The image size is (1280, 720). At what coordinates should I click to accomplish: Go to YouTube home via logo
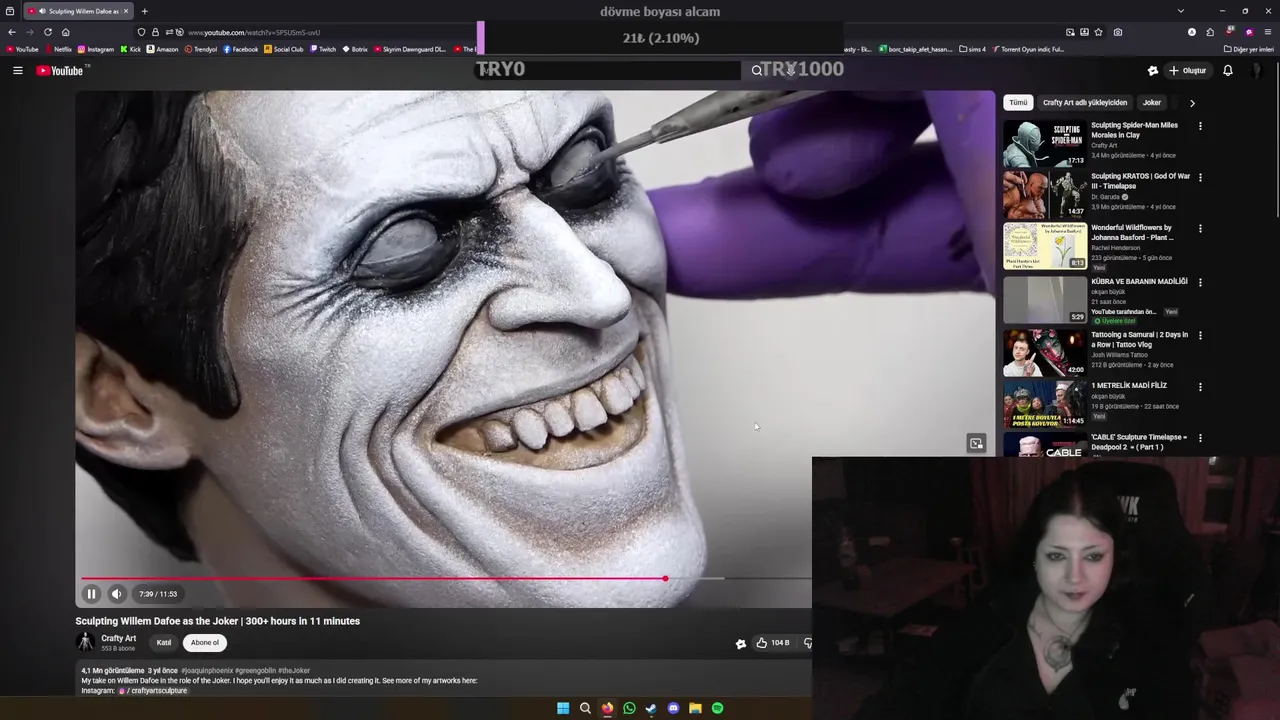[x=62, y=71]
